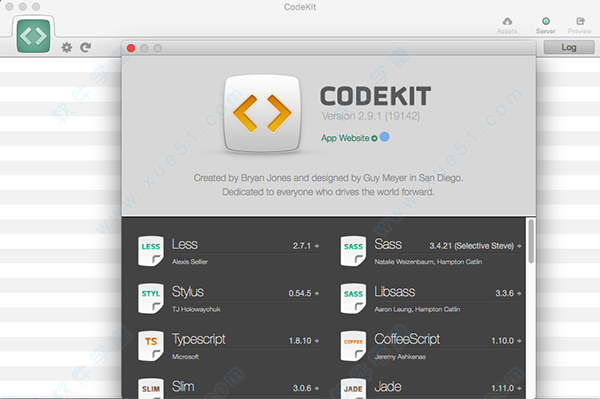Click the Stylus file icon
This screenshot has width=600, height=399.
pos(150,298)
